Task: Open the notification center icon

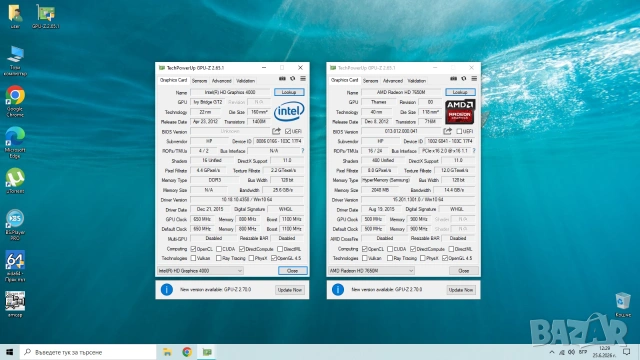Action: click(x=627, y=352)
